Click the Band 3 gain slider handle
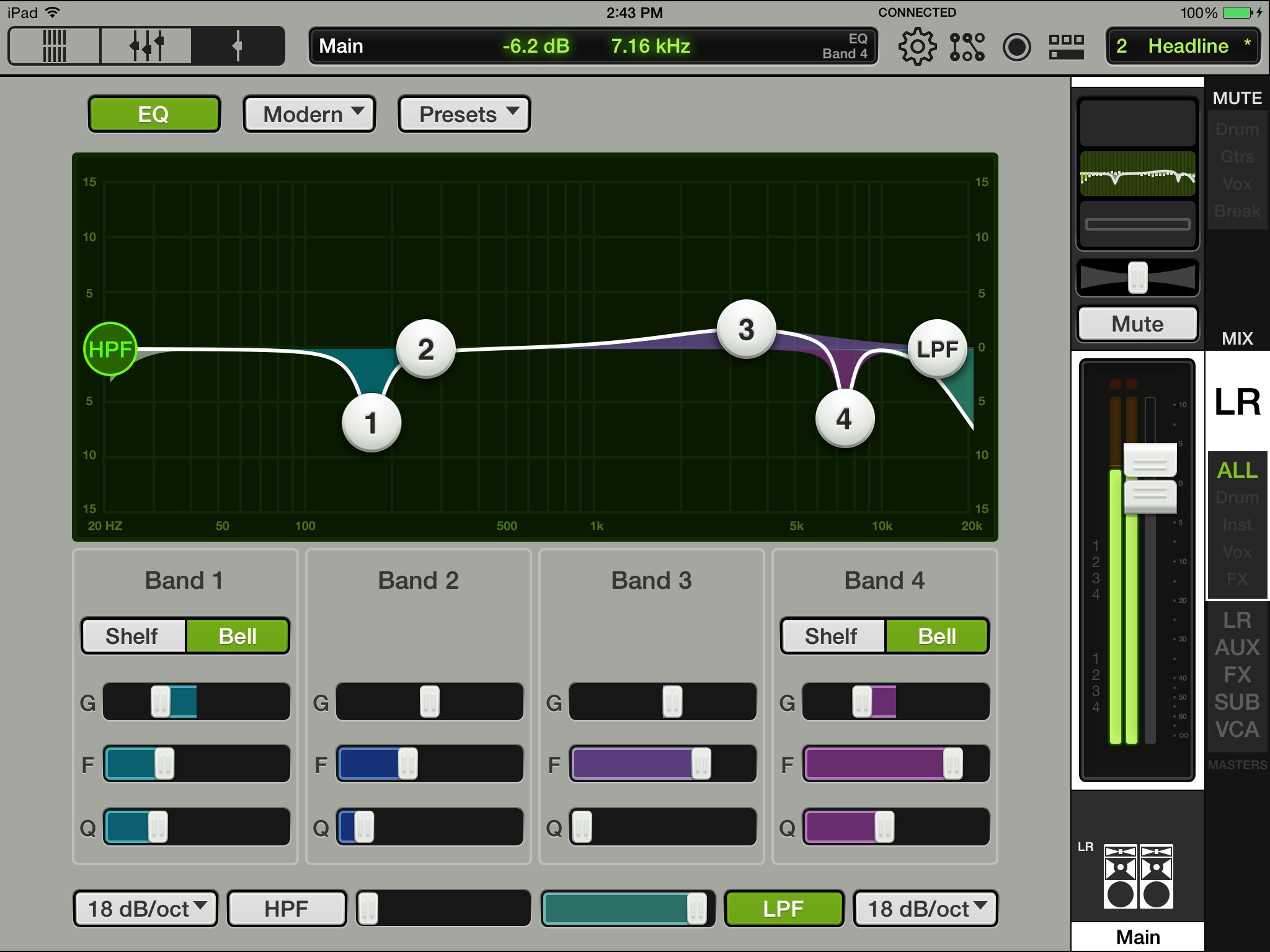 [x=672, y=702]
